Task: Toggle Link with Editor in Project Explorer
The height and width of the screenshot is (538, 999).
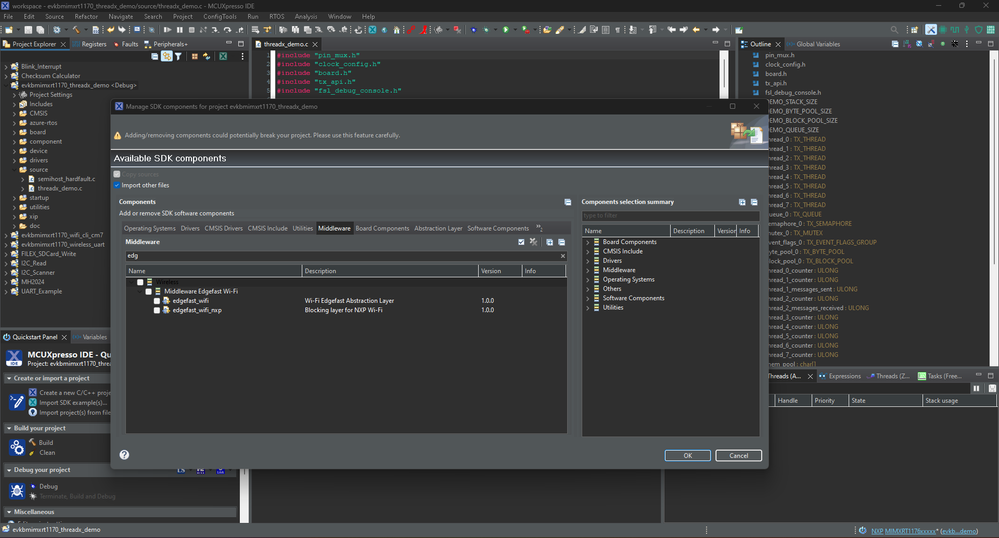Action: pos(166,57)
